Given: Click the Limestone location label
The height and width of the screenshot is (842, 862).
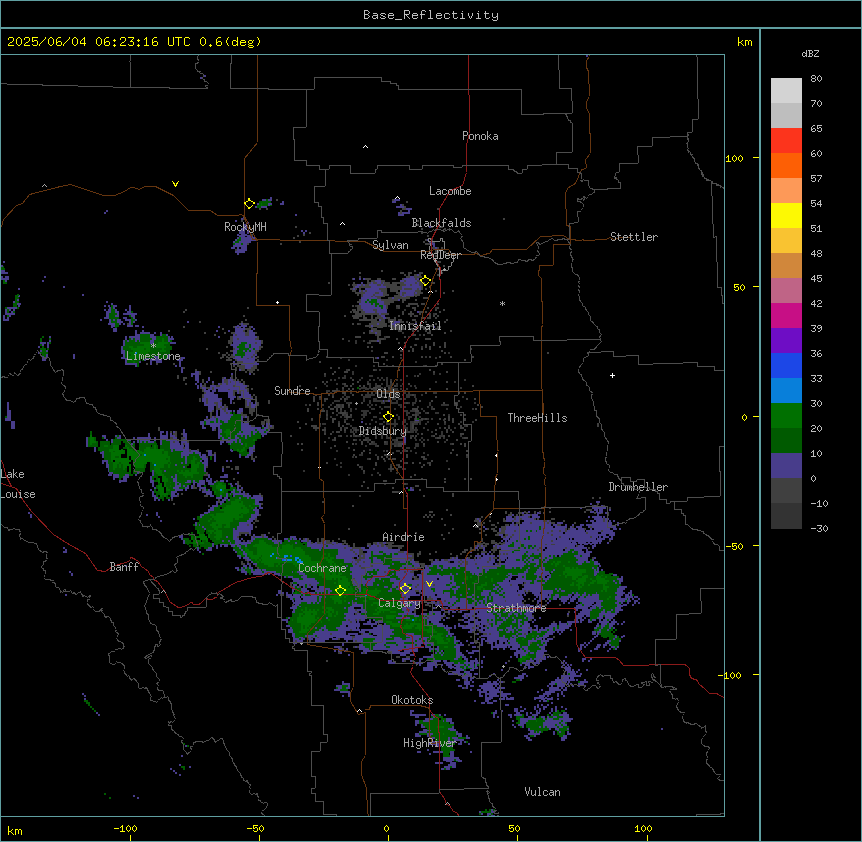Looking at the screenshot, I should tap(153, 356).
